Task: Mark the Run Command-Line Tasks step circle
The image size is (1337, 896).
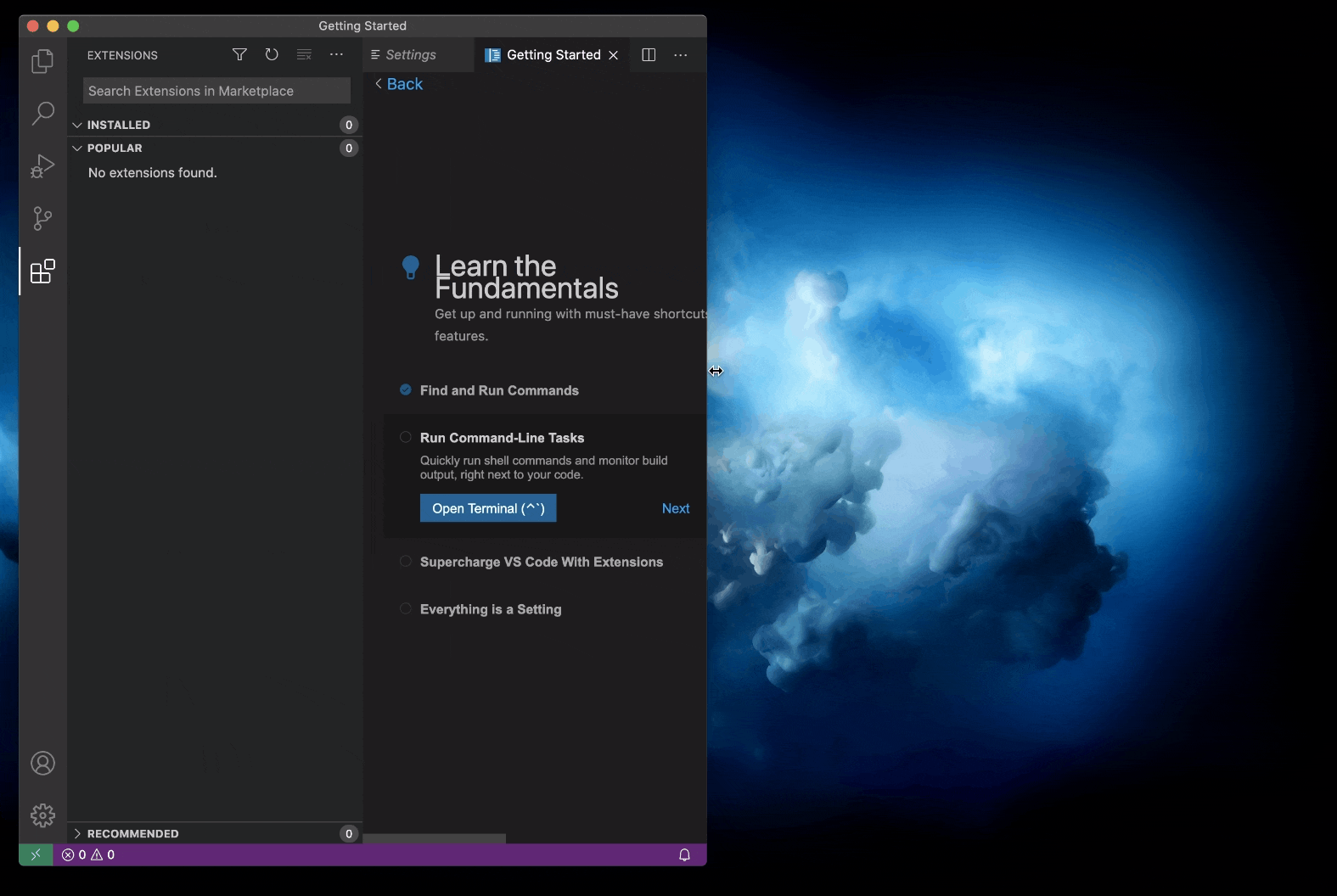Action: [x=406, y=438]
